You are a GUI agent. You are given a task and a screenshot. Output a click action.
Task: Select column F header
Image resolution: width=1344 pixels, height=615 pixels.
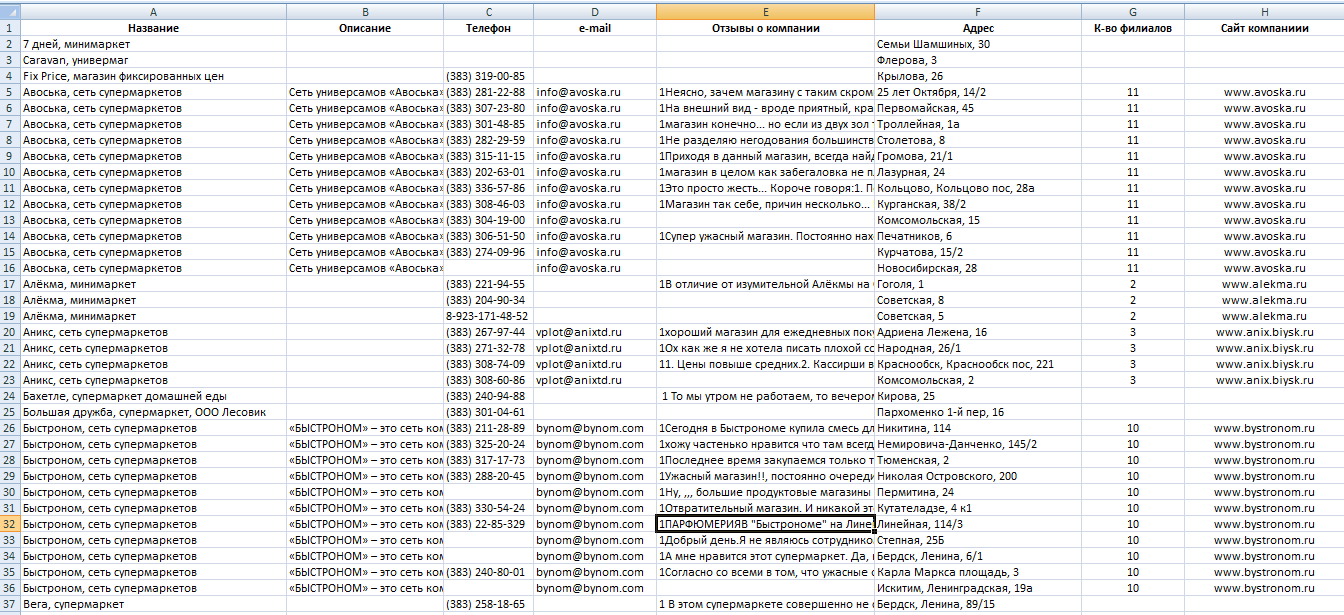[977, 12]
